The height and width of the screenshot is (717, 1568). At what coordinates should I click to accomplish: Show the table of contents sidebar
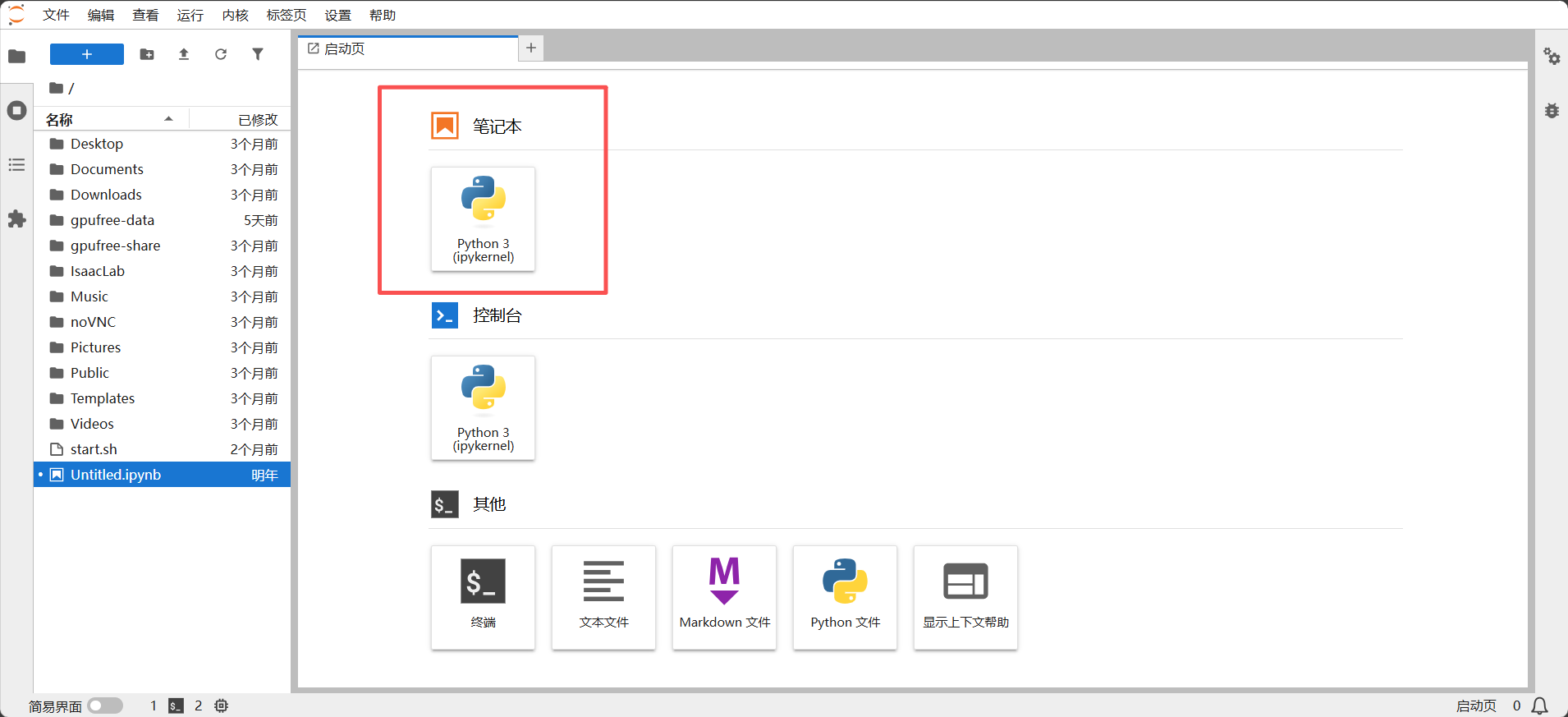(x=16, y=165)
